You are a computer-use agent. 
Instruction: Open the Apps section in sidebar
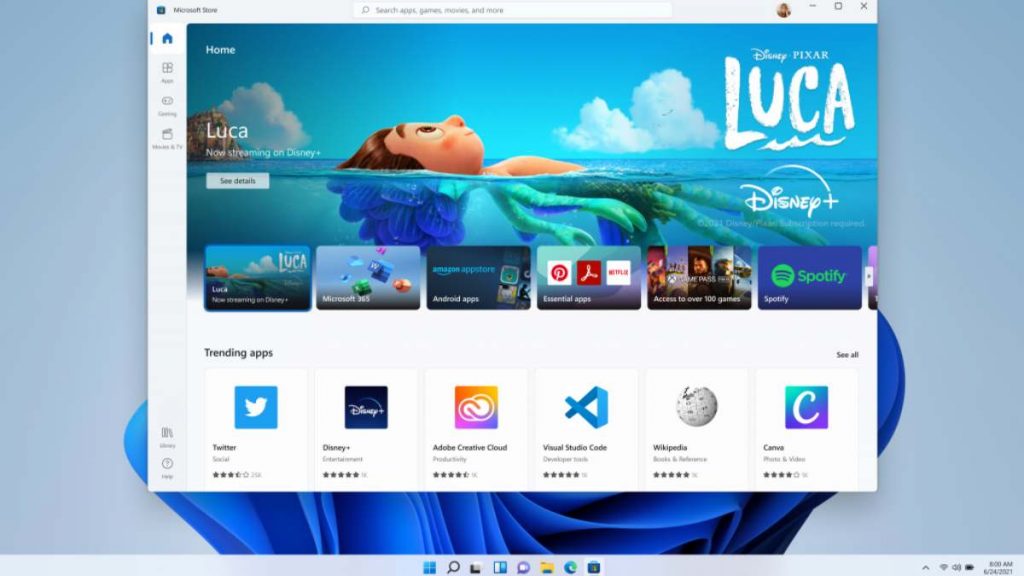click(167, 72)
